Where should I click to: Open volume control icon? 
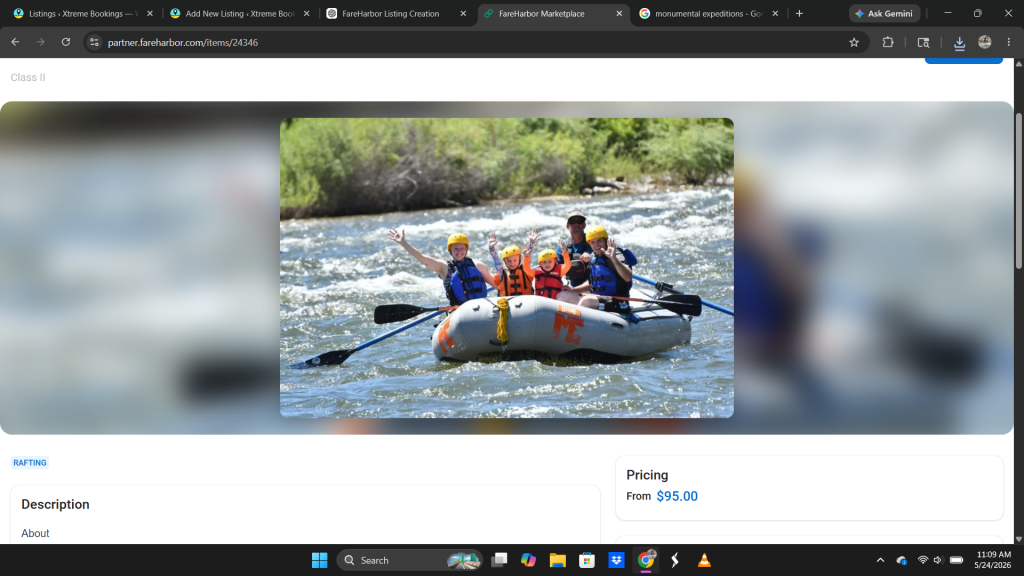click(x=938, y=560)
